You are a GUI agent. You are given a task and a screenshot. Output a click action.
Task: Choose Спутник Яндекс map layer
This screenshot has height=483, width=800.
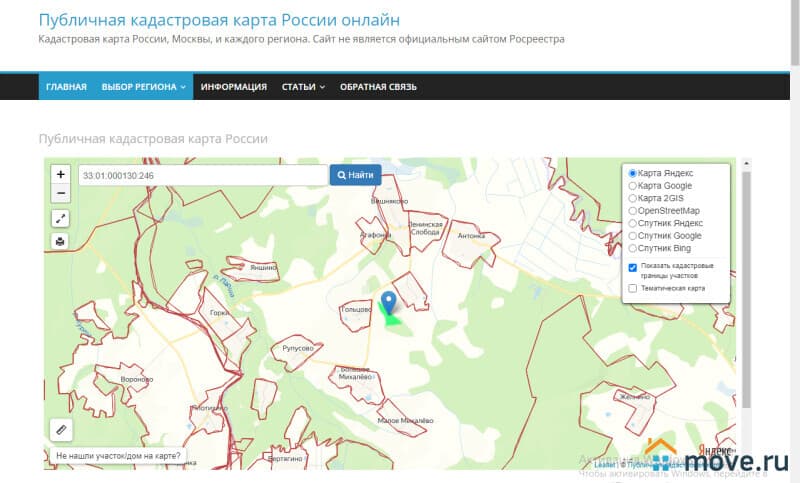pos(632,223)
